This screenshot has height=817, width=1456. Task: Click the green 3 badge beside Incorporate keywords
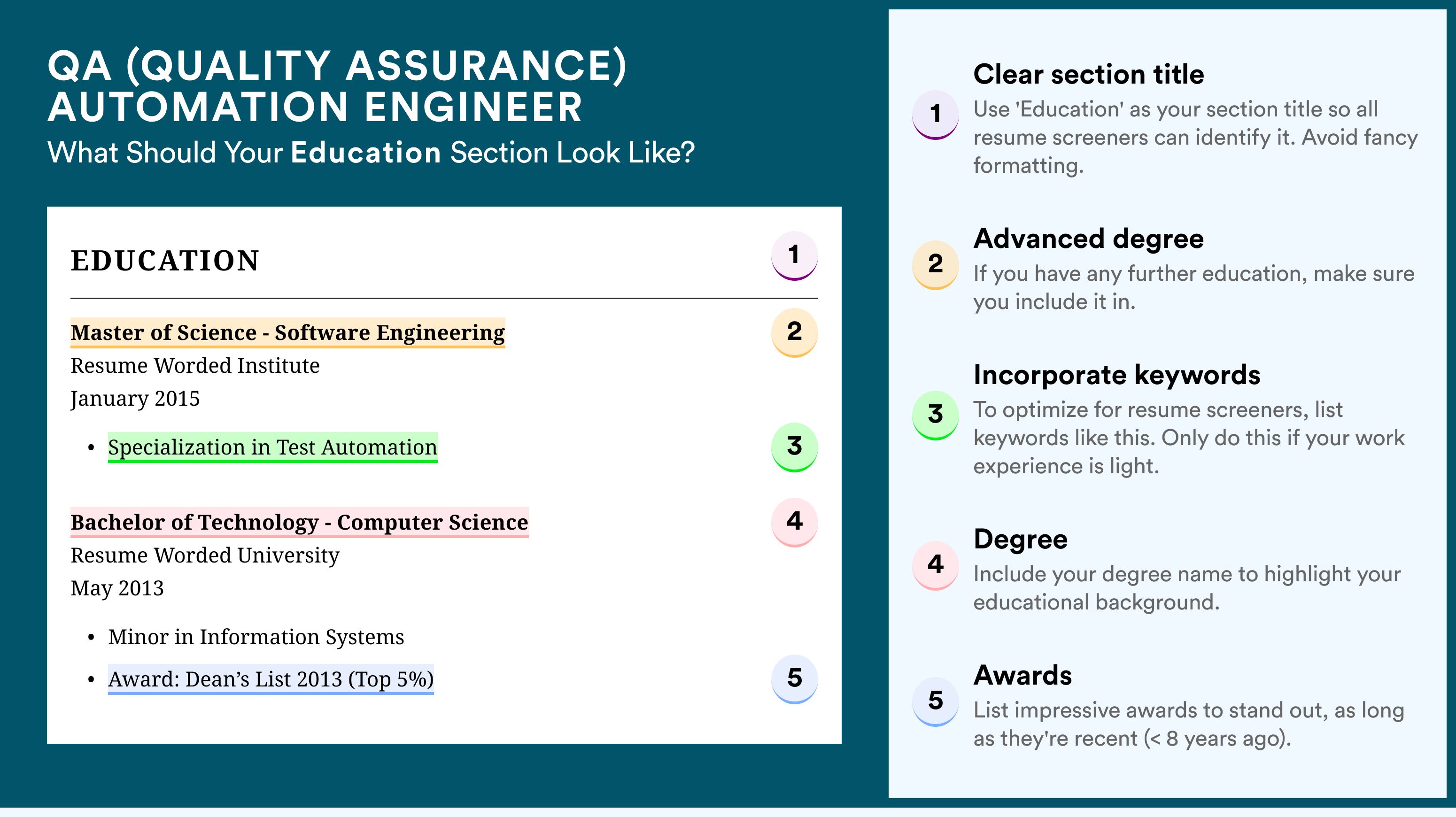point(936,415)
